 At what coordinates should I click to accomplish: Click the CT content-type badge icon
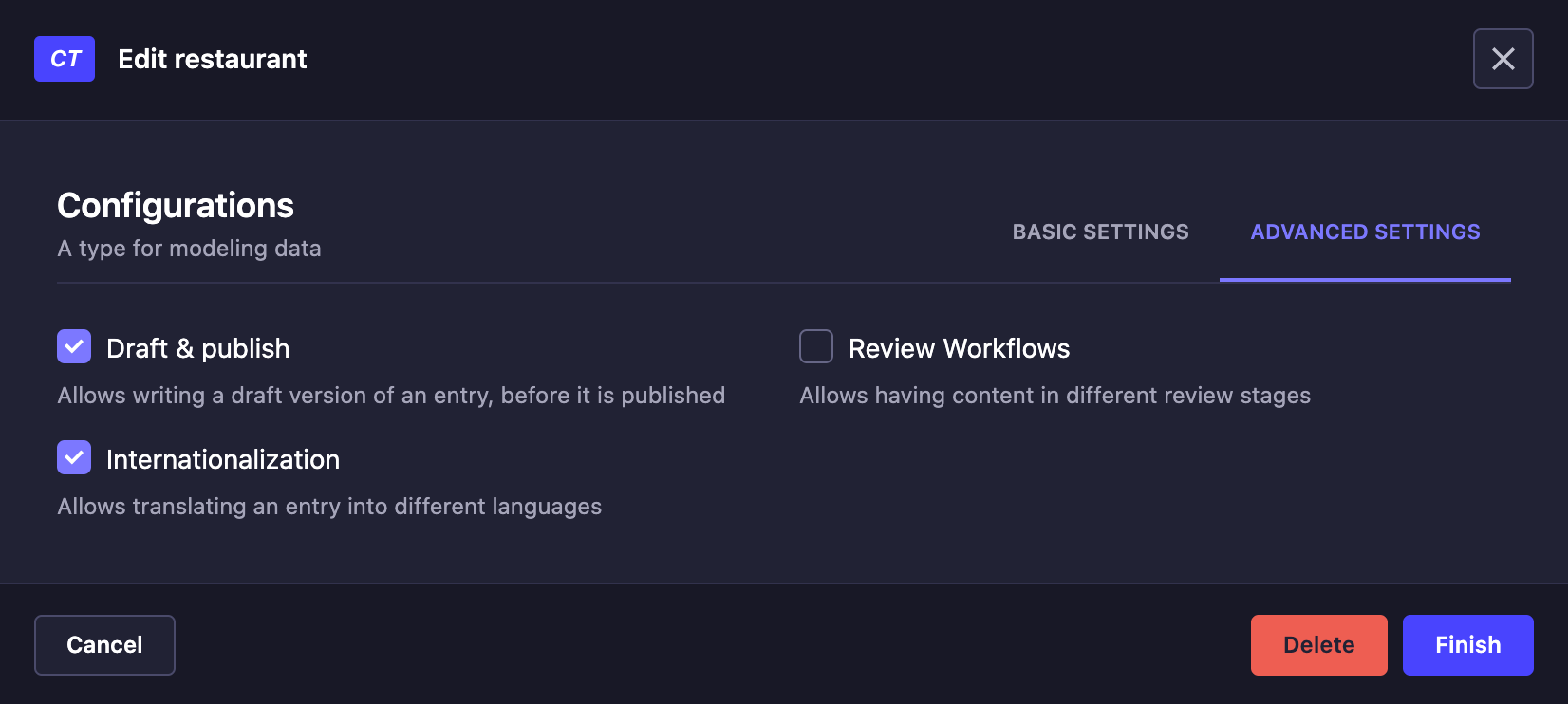pos(65,59)
